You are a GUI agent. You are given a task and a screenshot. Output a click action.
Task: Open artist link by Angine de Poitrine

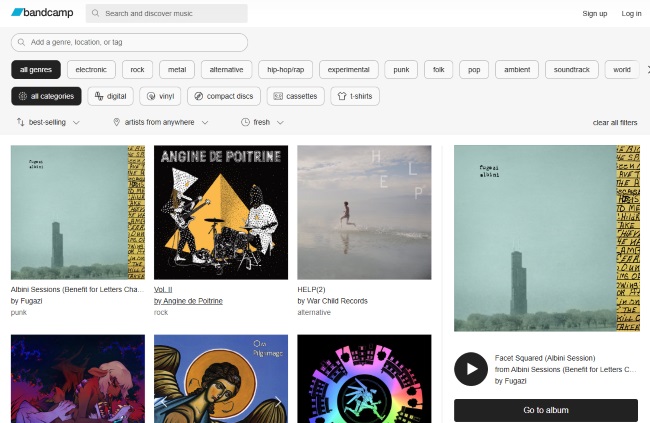pyautogui.click(x=188, y=301)
